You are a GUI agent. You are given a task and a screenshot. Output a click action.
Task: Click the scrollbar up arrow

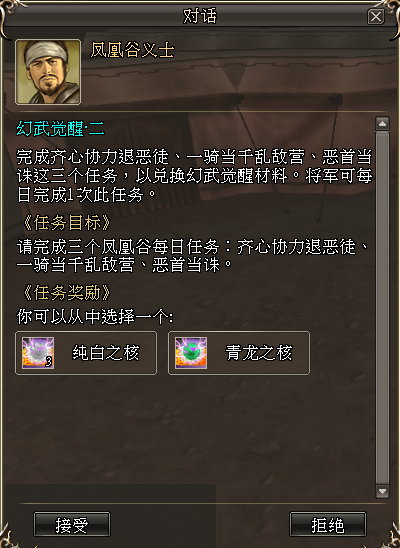[x=382, y=124]
